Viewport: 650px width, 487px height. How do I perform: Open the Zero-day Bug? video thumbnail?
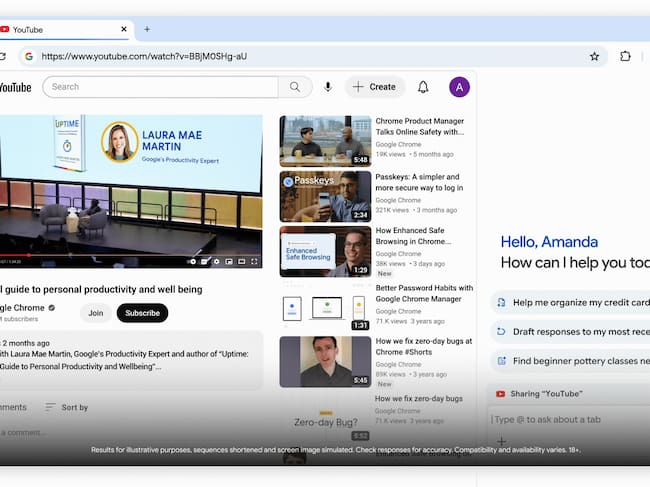click(x=325, y=419)
